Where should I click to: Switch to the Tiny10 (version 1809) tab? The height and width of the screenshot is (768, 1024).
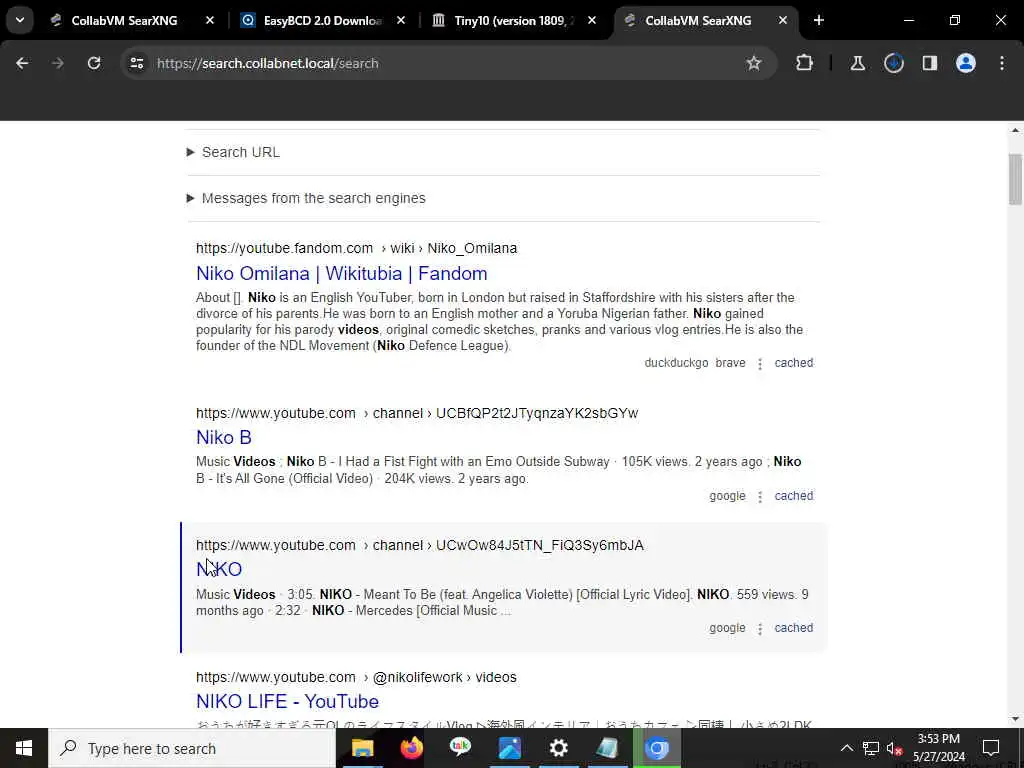(x=514, y=20)
